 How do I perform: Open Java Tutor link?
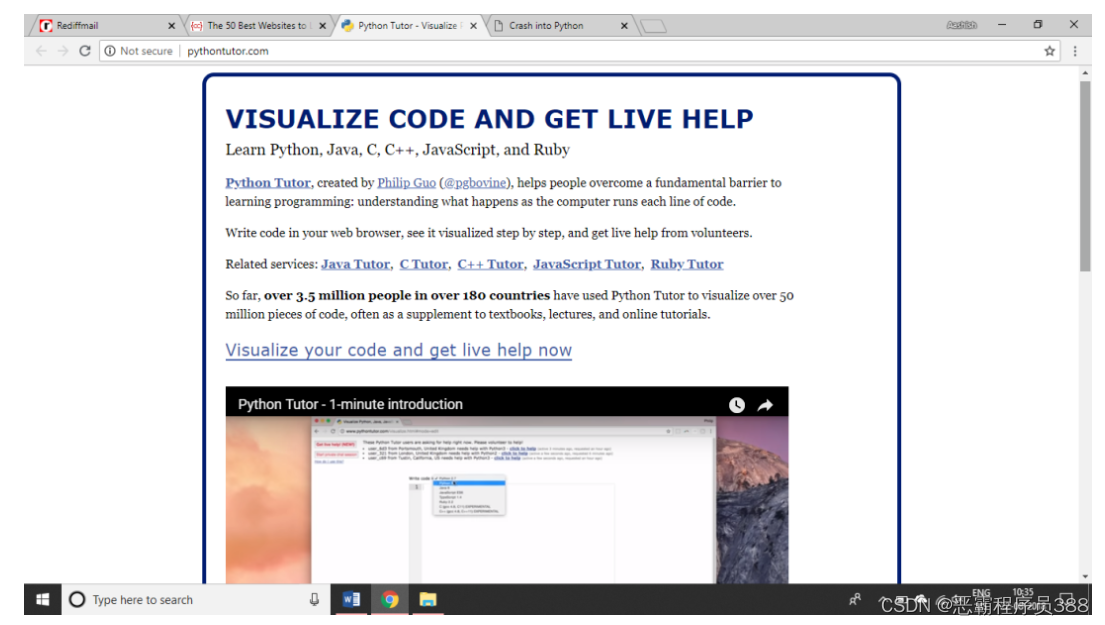point(355,264)
